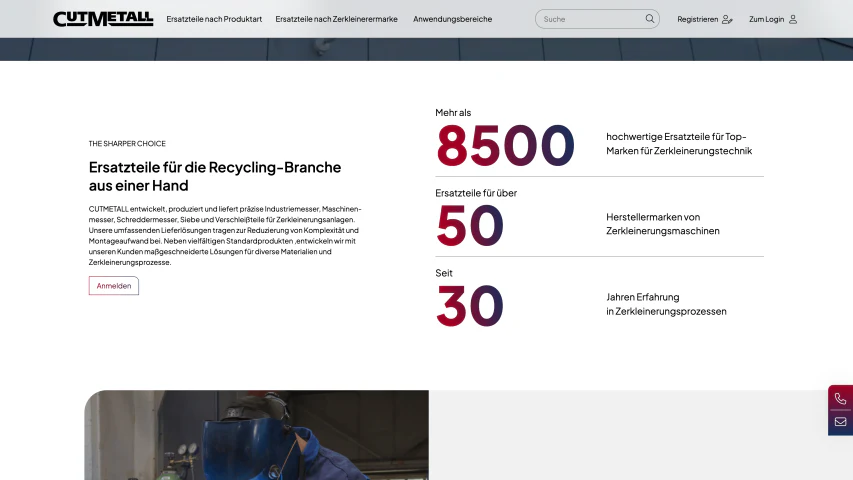Screen dimensions: 853x480
Task: Click the 8500 statistic number
Action: click(x=505, y=145)
